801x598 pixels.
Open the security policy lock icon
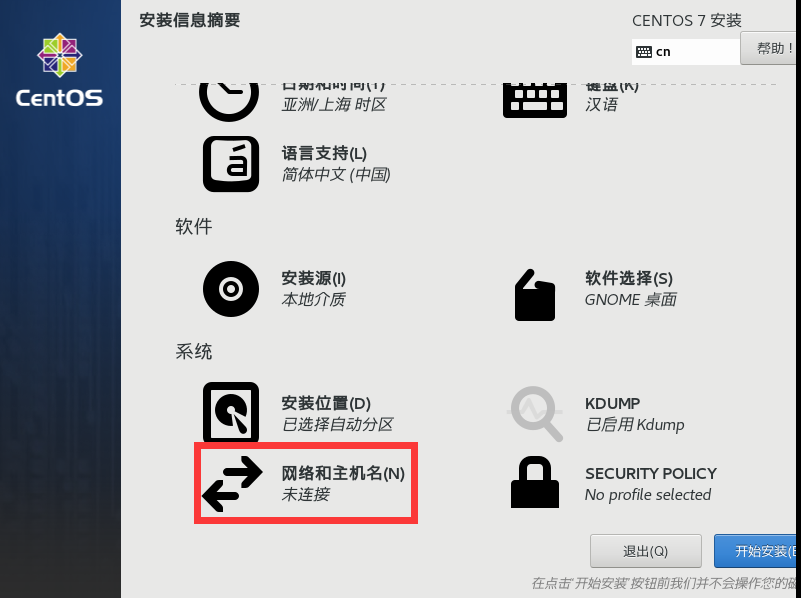(x=535, y=482)
